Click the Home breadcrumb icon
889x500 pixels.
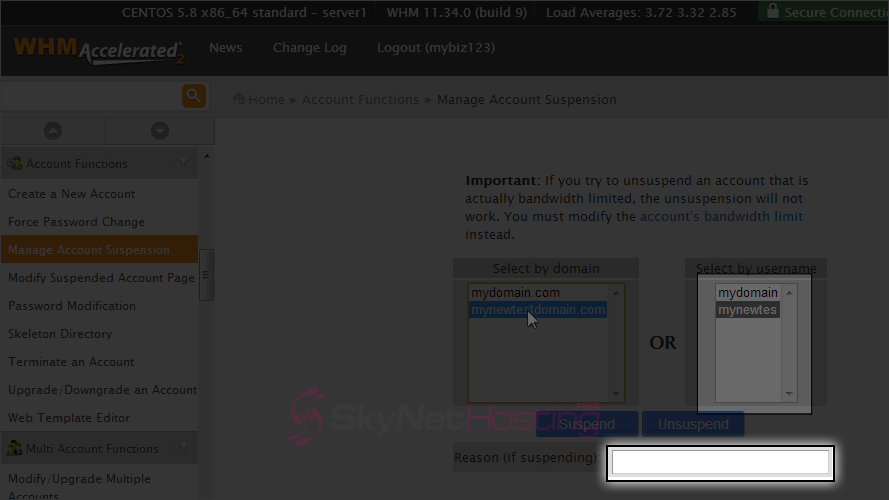[239, 99]
